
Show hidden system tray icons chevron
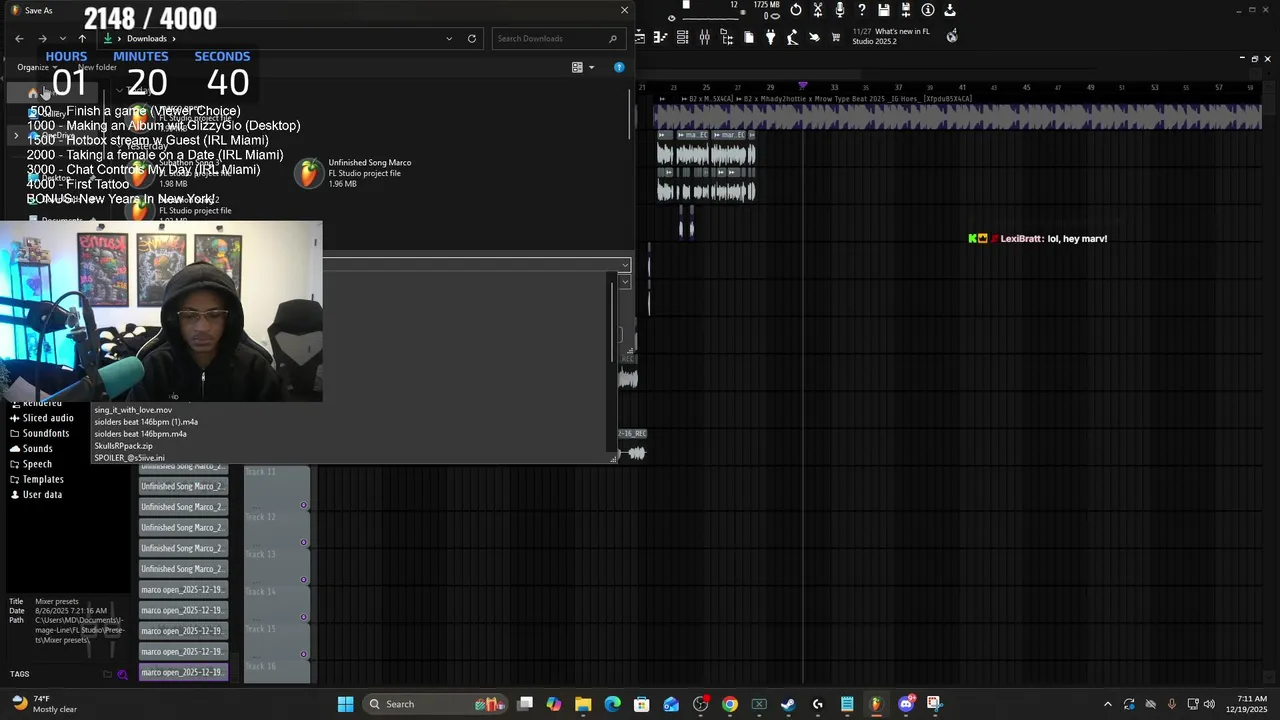(x=1107, y=704)
